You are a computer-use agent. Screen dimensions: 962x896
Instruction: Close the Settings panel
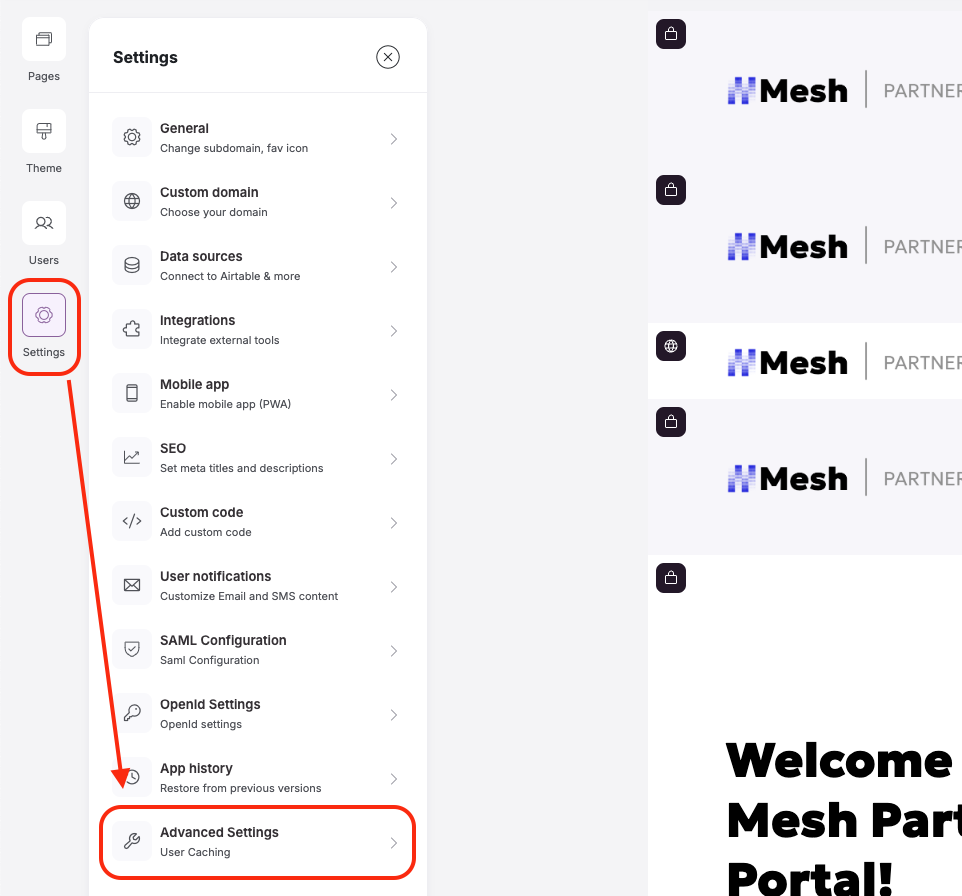[388, 57]
